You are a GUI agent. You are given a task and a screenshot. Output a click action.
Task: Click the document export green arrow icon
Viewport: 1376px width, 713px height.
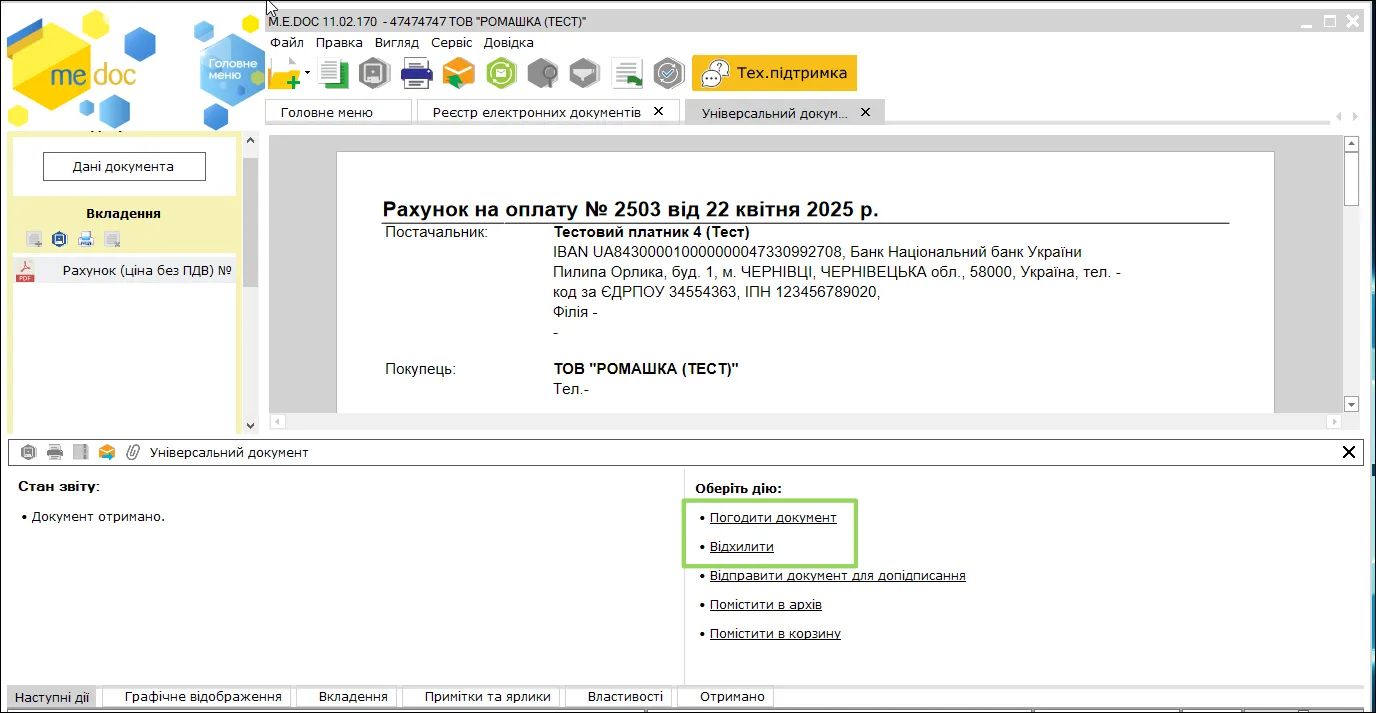(x=627, y=73)
